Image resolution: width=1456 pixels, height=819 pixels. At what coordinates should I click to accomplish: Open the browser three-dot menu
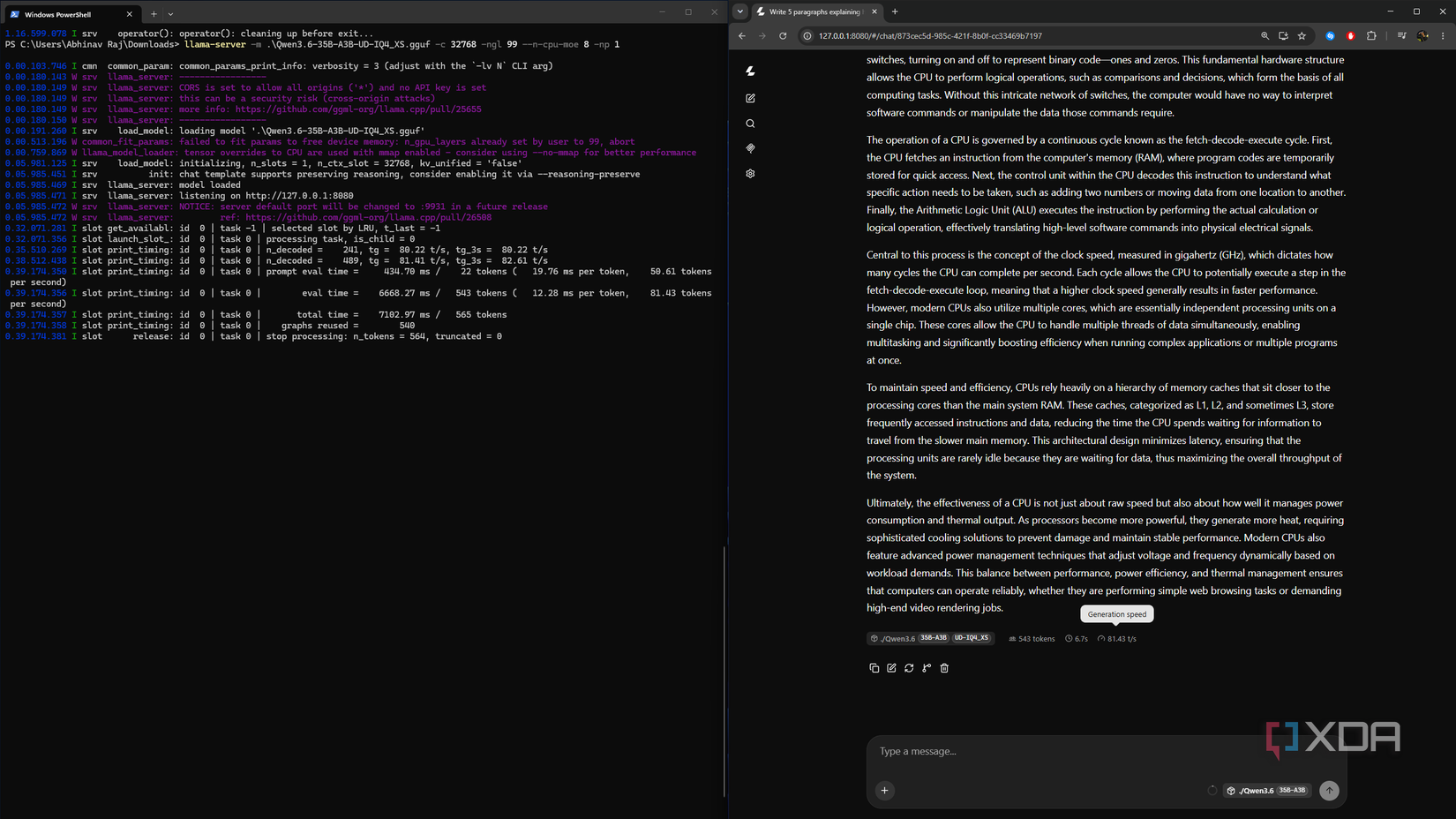[x=1443, y=36]
